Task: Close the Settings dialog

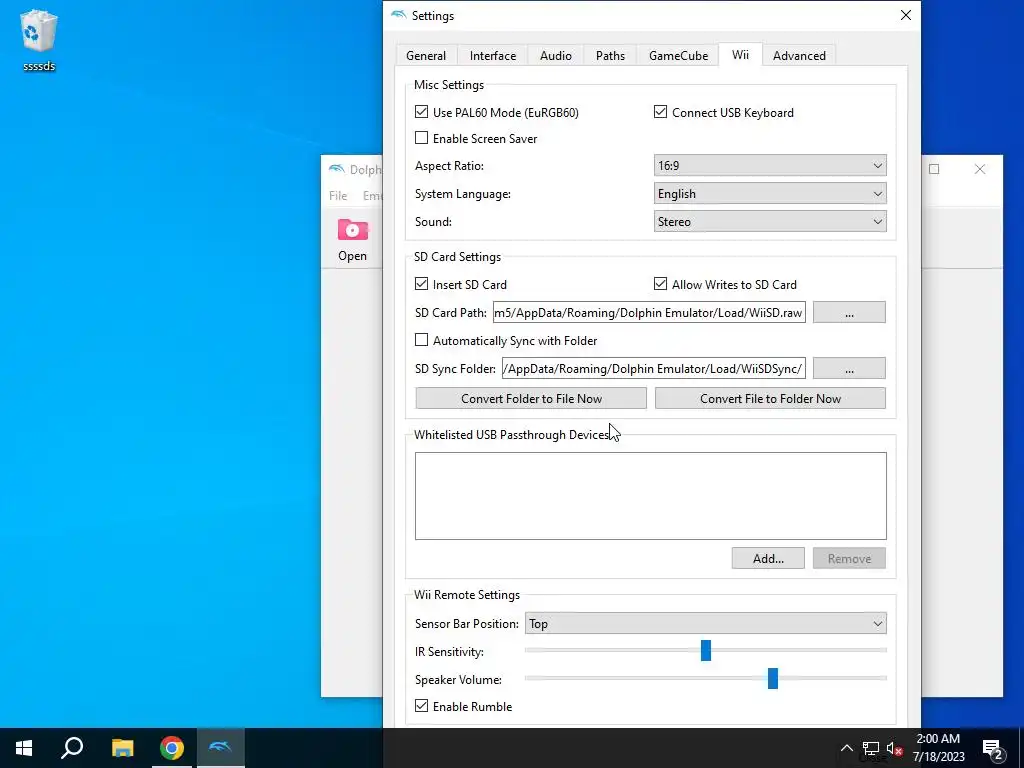Action: [906, 15]
